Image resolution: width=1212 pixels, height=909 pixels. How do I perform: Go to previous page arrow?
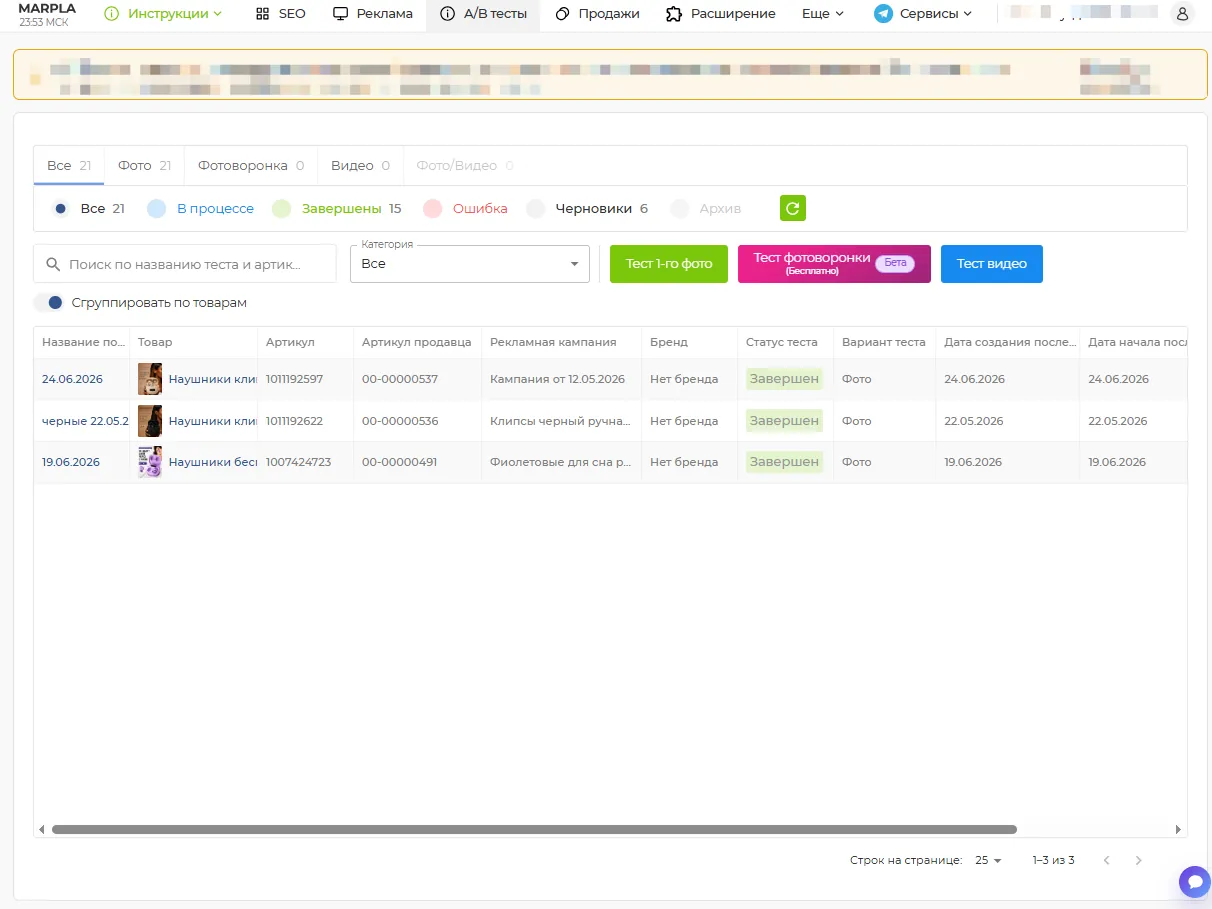tap(1106, 860)
